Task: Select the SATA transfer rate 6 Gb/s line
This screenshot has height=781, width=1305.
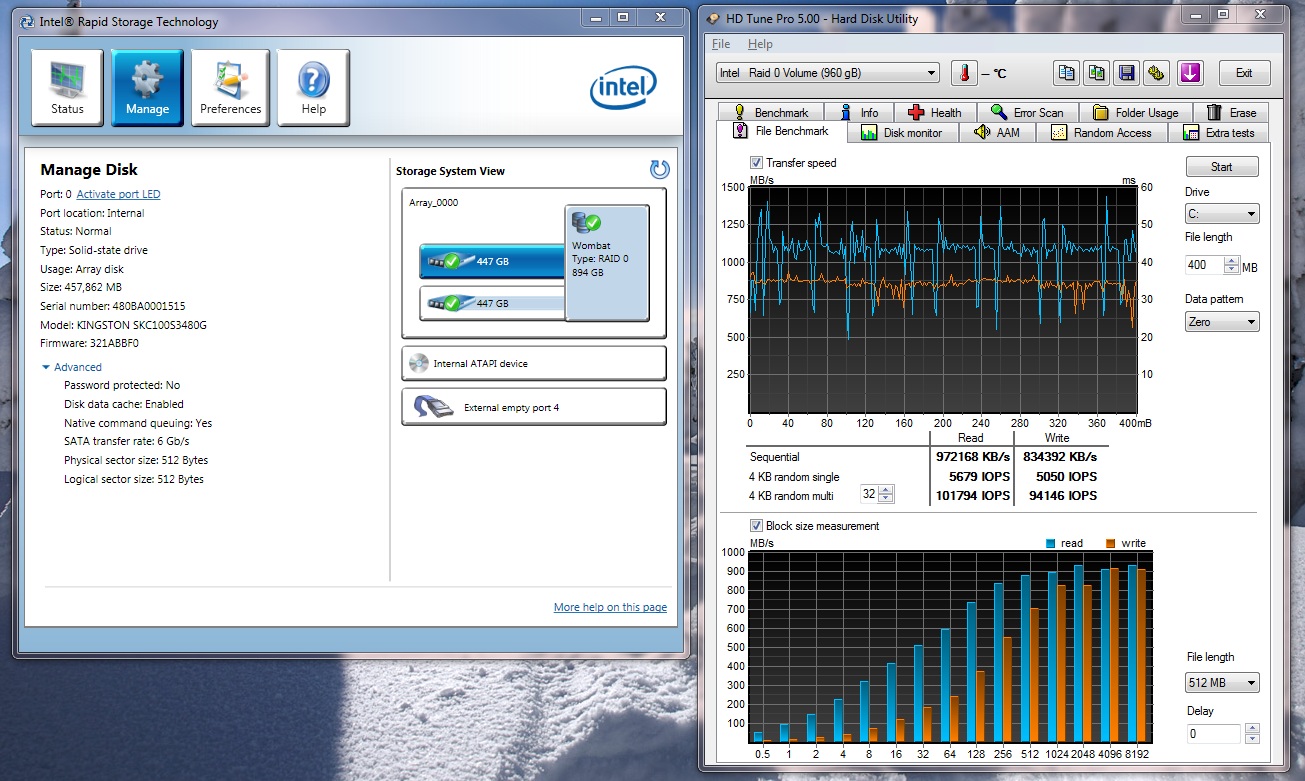Action: (x=127, y=441)
